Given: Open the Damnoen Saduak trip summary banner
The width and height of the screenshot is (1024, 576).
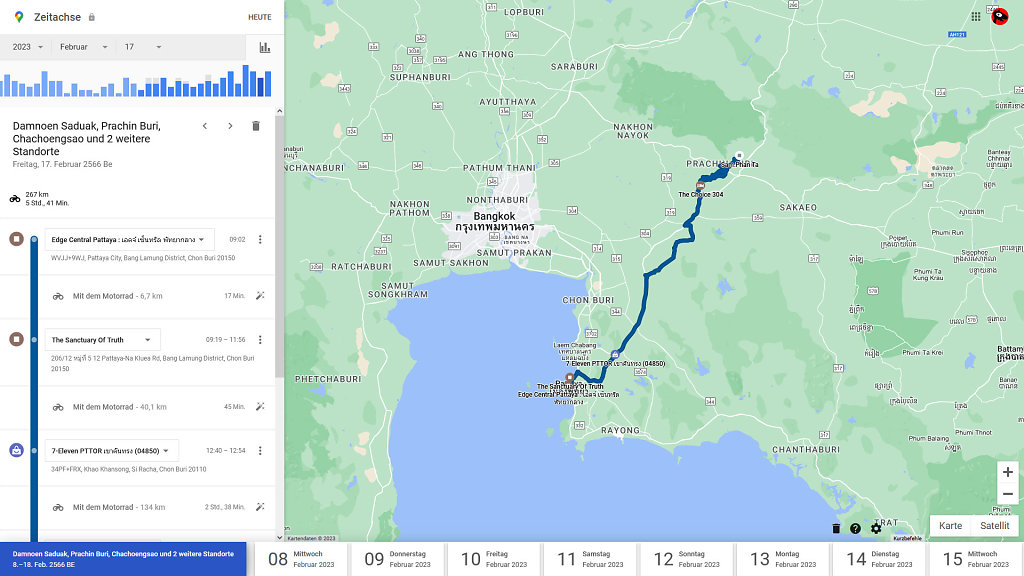Looking at the screenshot, I should point(123,559).
